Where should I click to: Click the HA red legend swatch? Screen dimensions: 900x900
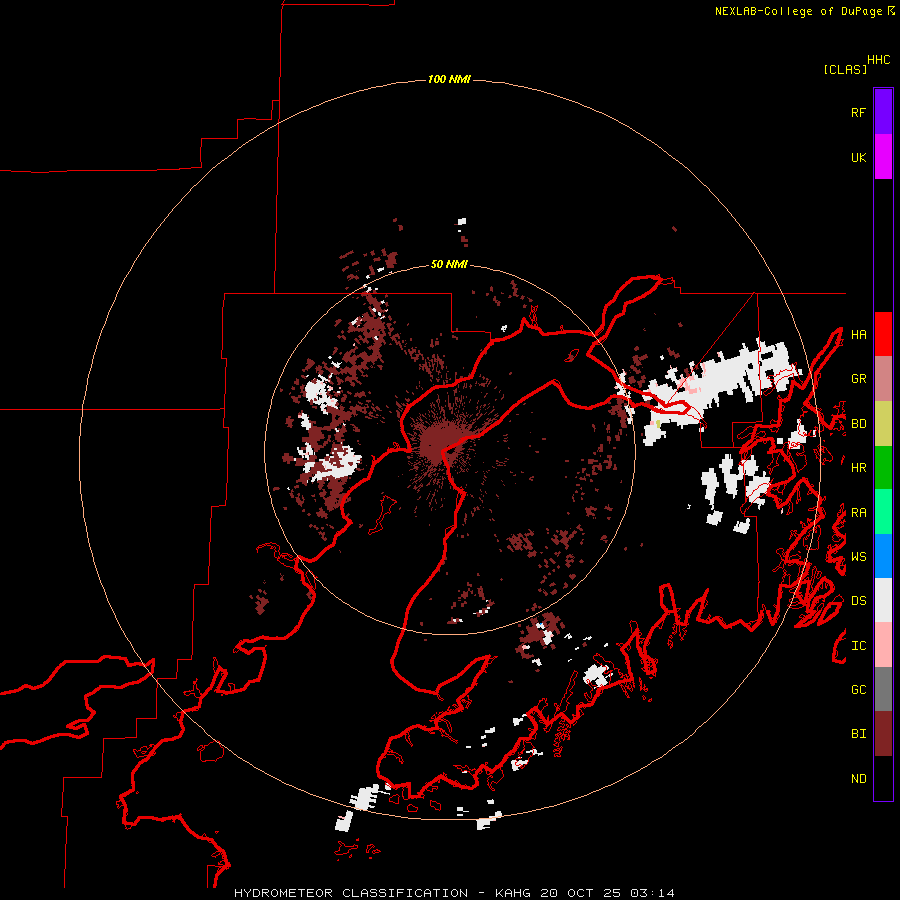883,334
